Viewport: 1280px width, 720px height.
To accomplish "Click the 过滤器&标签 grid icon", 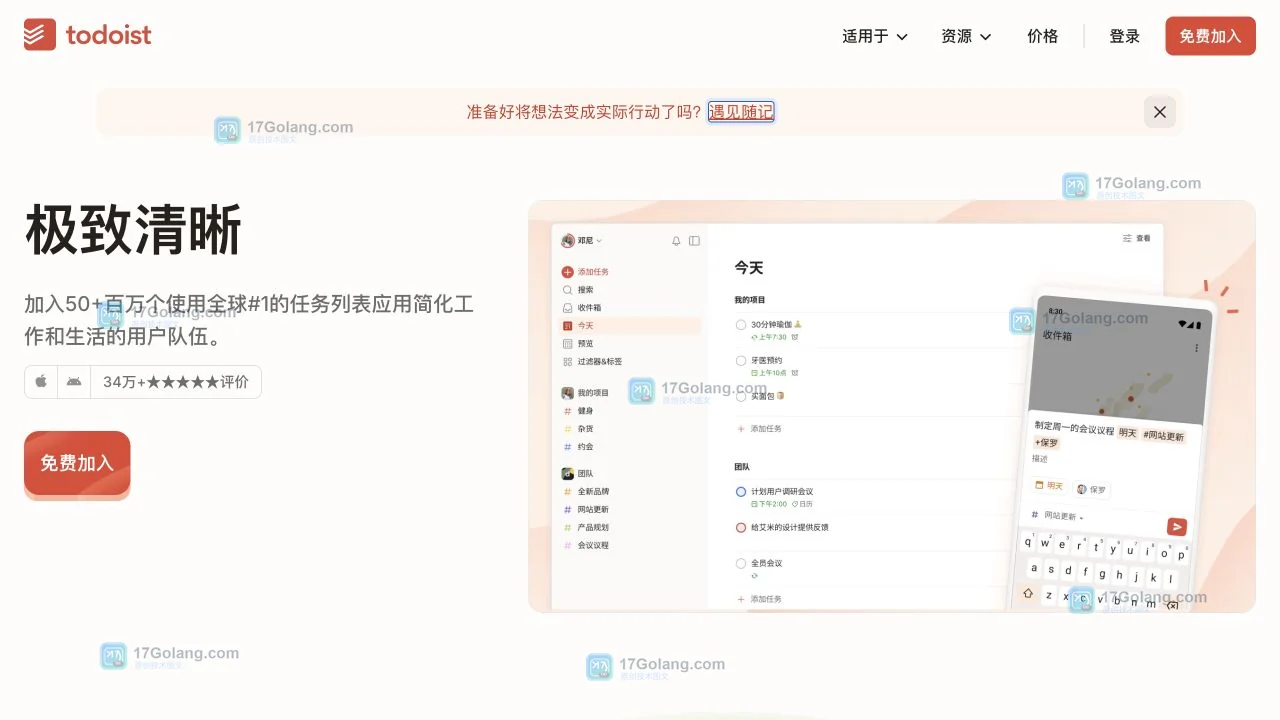I will (x=568, y=362).
